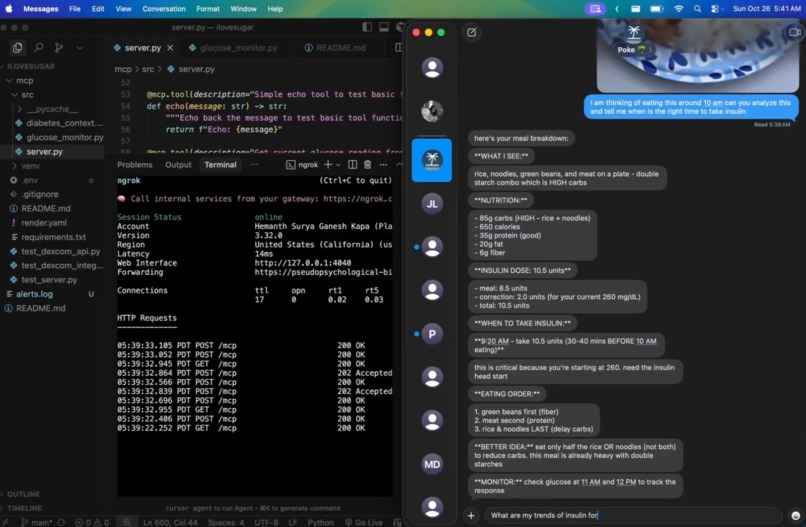
Task: Open the new terminal launch profile dropdown arrow
Action: pos(338,165)
